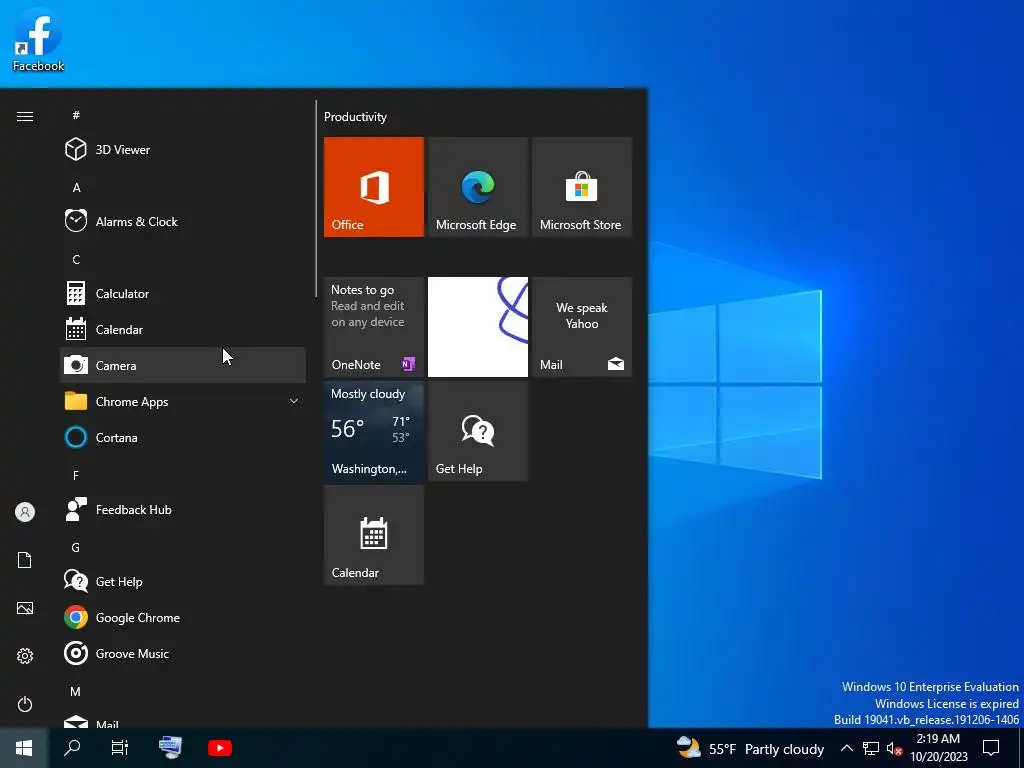Viewport: 1024px width, 768px height.
Task: Select the Facebook desktop shortcut
Action: coord(38,40)
